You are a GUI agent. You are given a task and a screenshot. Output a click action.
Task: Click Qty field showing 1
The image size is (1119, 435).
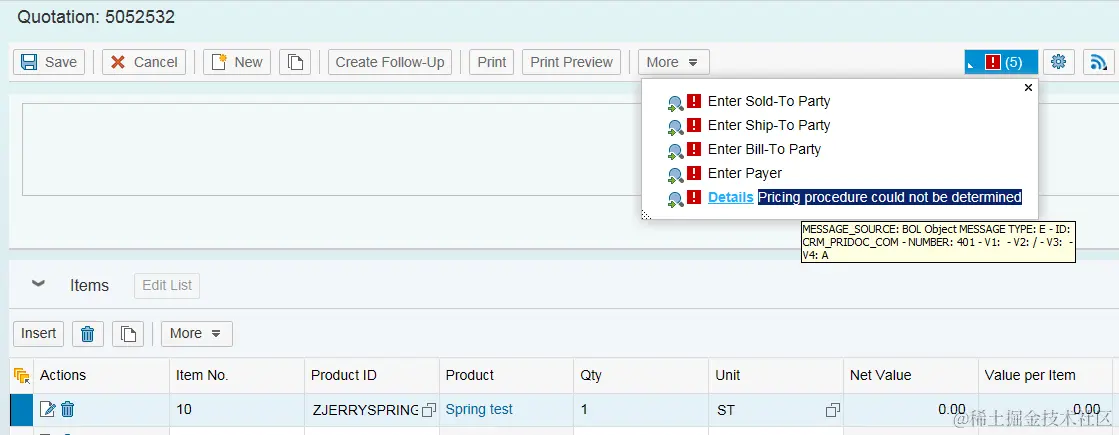tap(642, 410)
